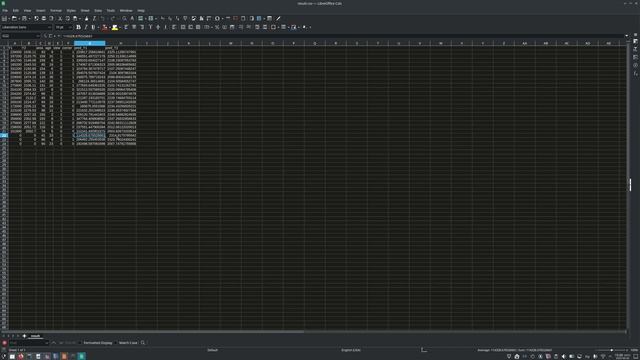The width and height of the screenshot is (640, 360).
Task: Open the Name Box dropdown arrow
Action: (x=38, y=36)
